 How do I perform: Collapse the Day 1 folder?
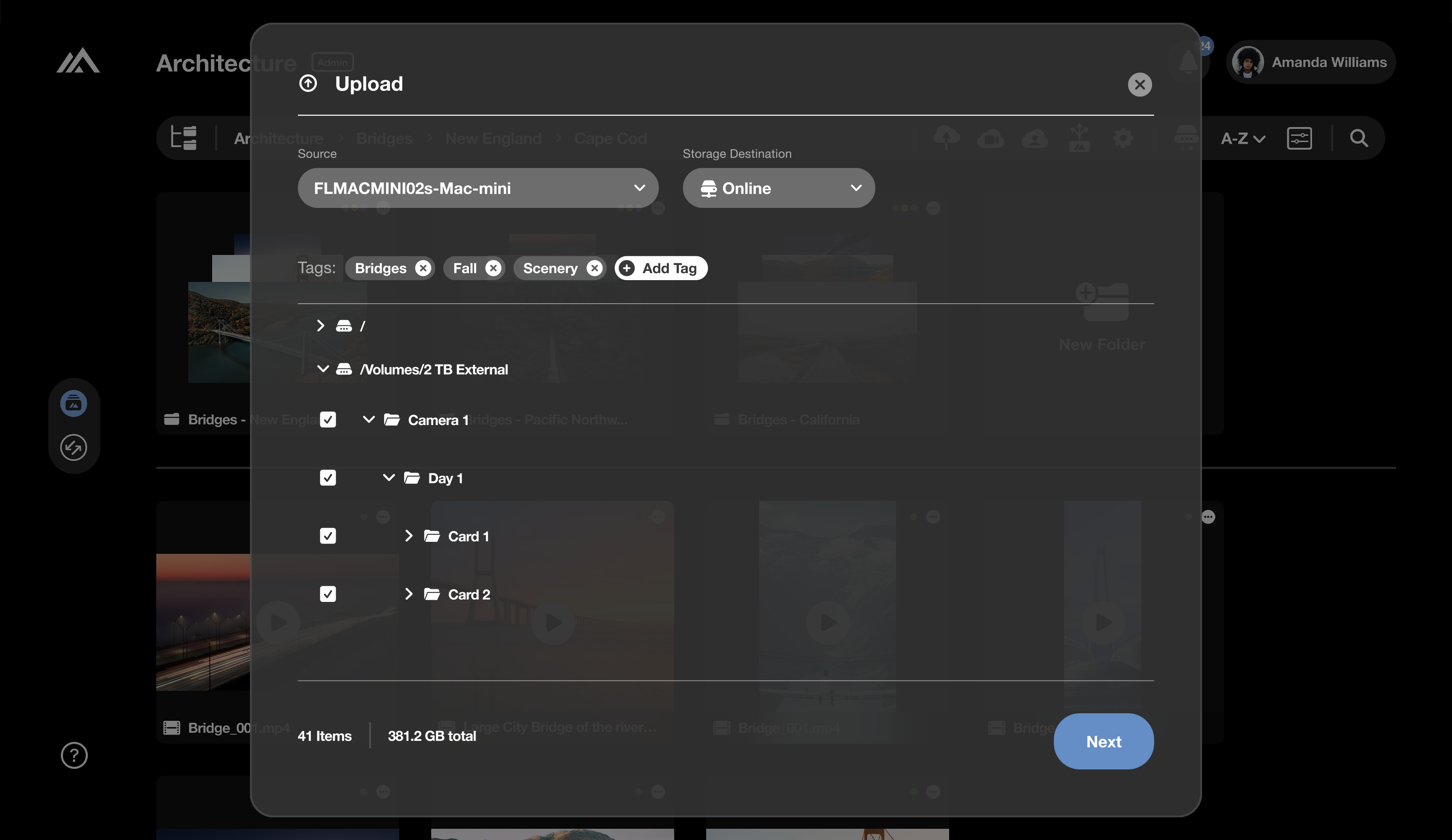point(389,478)
